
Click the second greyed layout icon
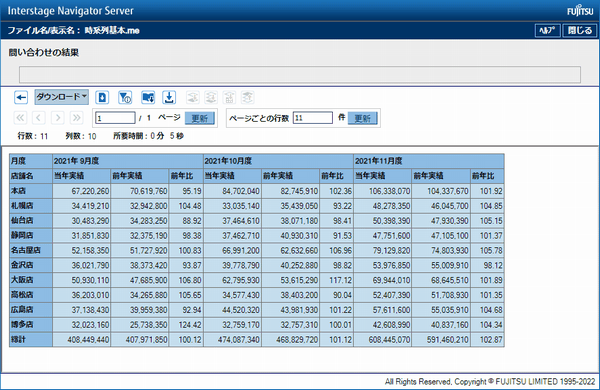click(211, 98)
